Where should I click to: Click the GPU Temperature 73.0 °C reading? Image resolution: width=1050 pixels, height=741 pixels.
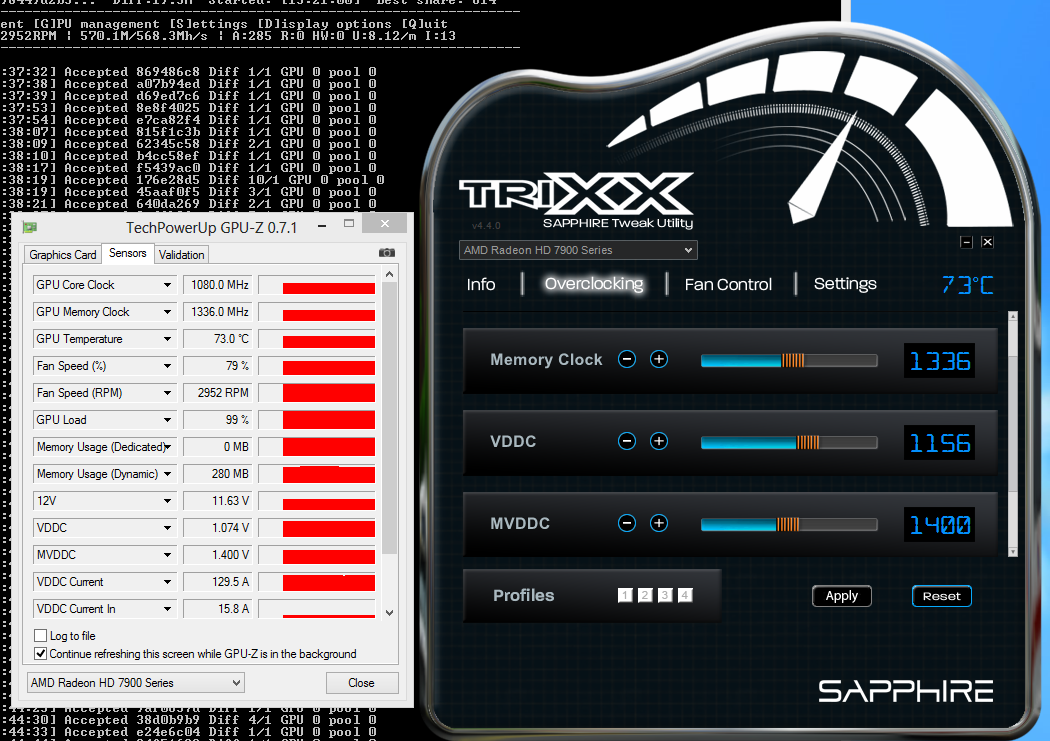(218, 339)
